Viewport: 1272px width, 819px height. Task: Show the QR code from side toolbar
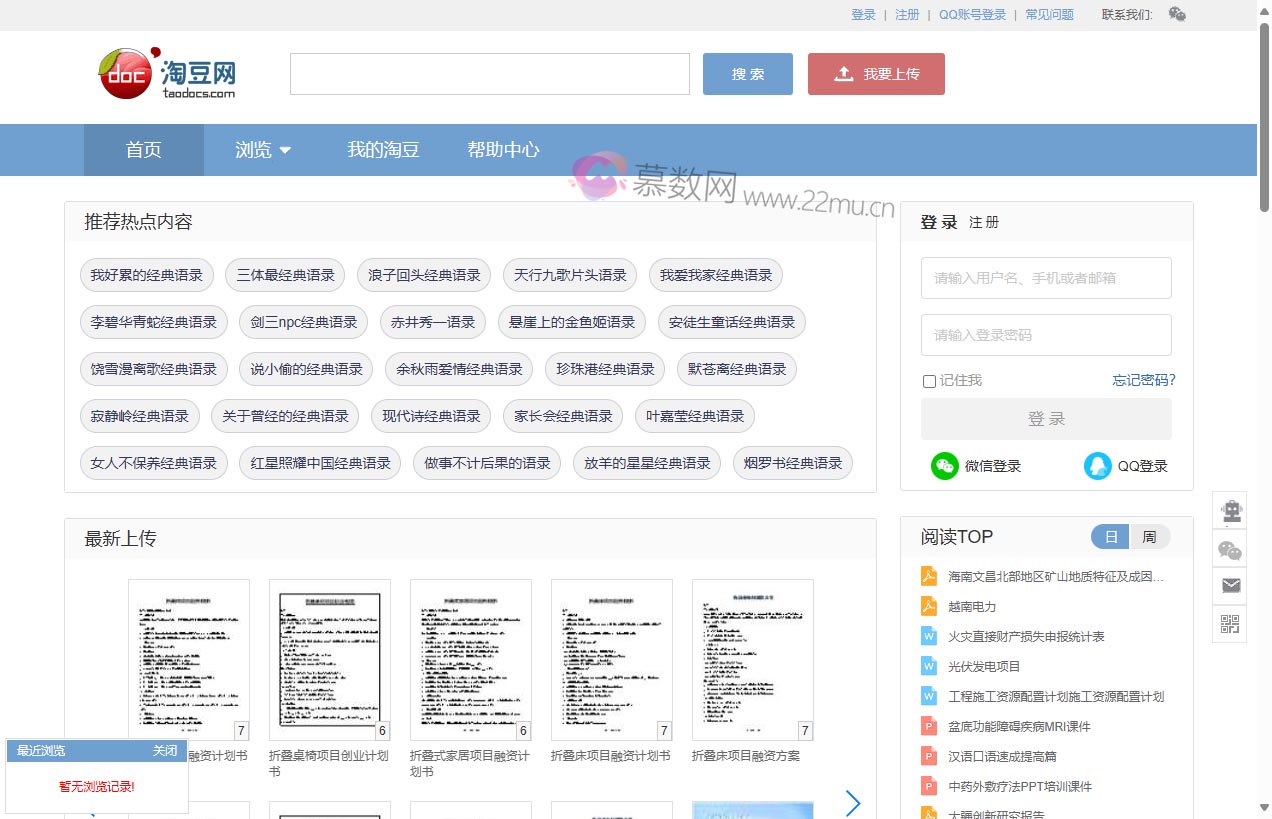[x=1231, y=625]
